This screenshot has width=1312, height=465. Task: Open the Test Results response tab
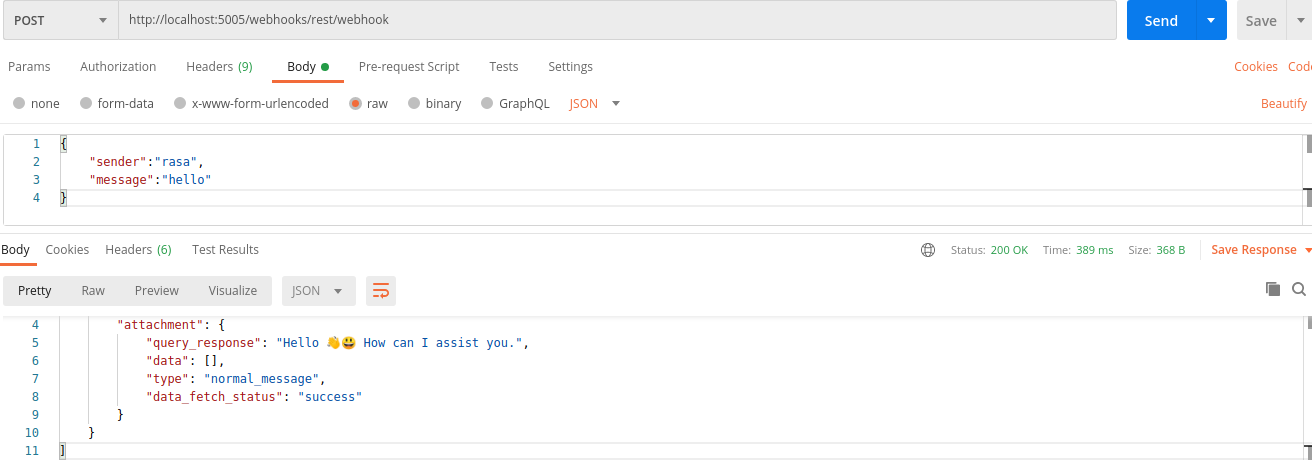coord(225,250)
